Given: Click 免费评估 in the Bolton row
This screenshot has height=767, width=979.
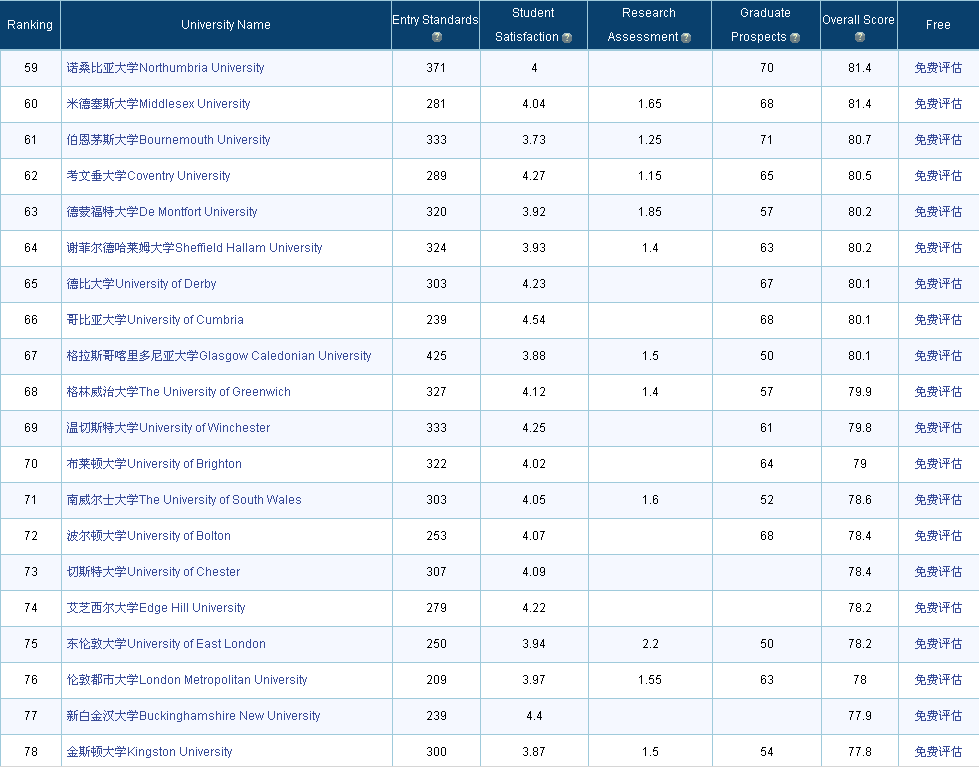Looking at the screenshot, I should tap(938, 536).
